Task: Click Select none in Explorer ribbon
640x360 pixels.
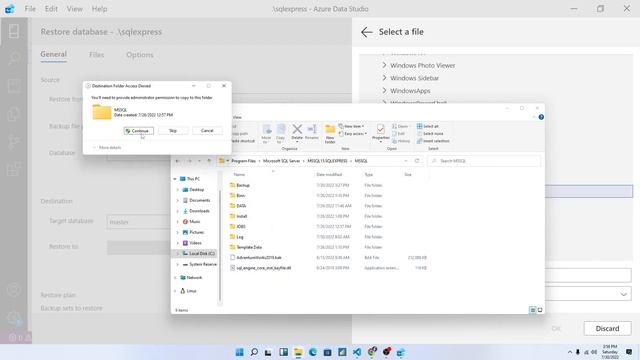Action: [430, 134]
